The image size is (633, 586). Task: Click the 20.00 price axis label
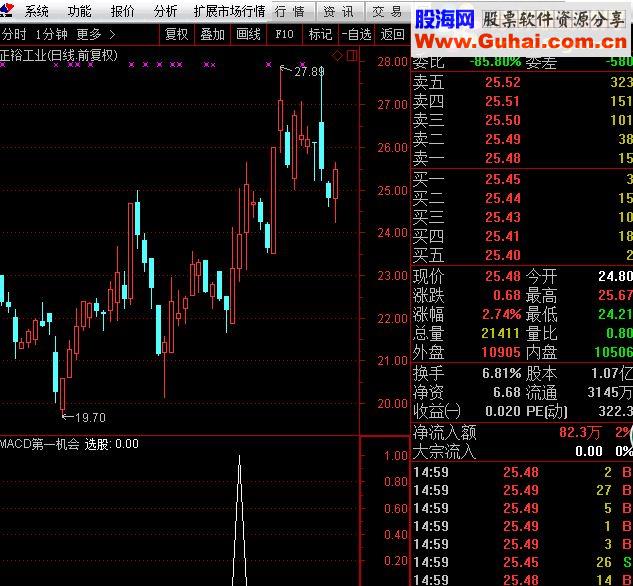coord(392,404)
